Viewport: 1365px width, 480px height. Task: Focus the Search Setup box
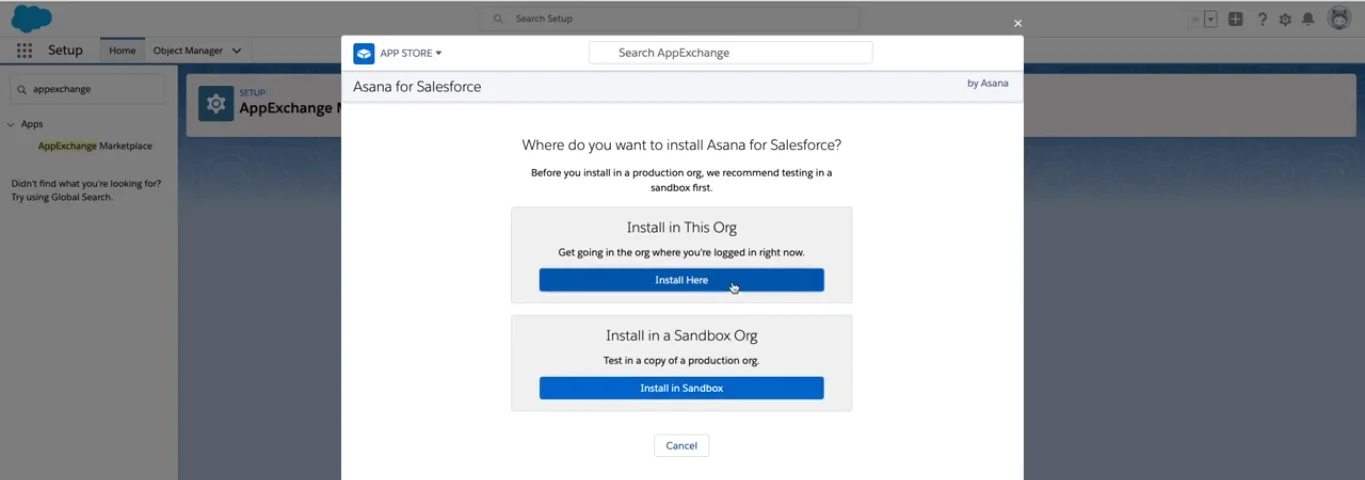(669, 18)
